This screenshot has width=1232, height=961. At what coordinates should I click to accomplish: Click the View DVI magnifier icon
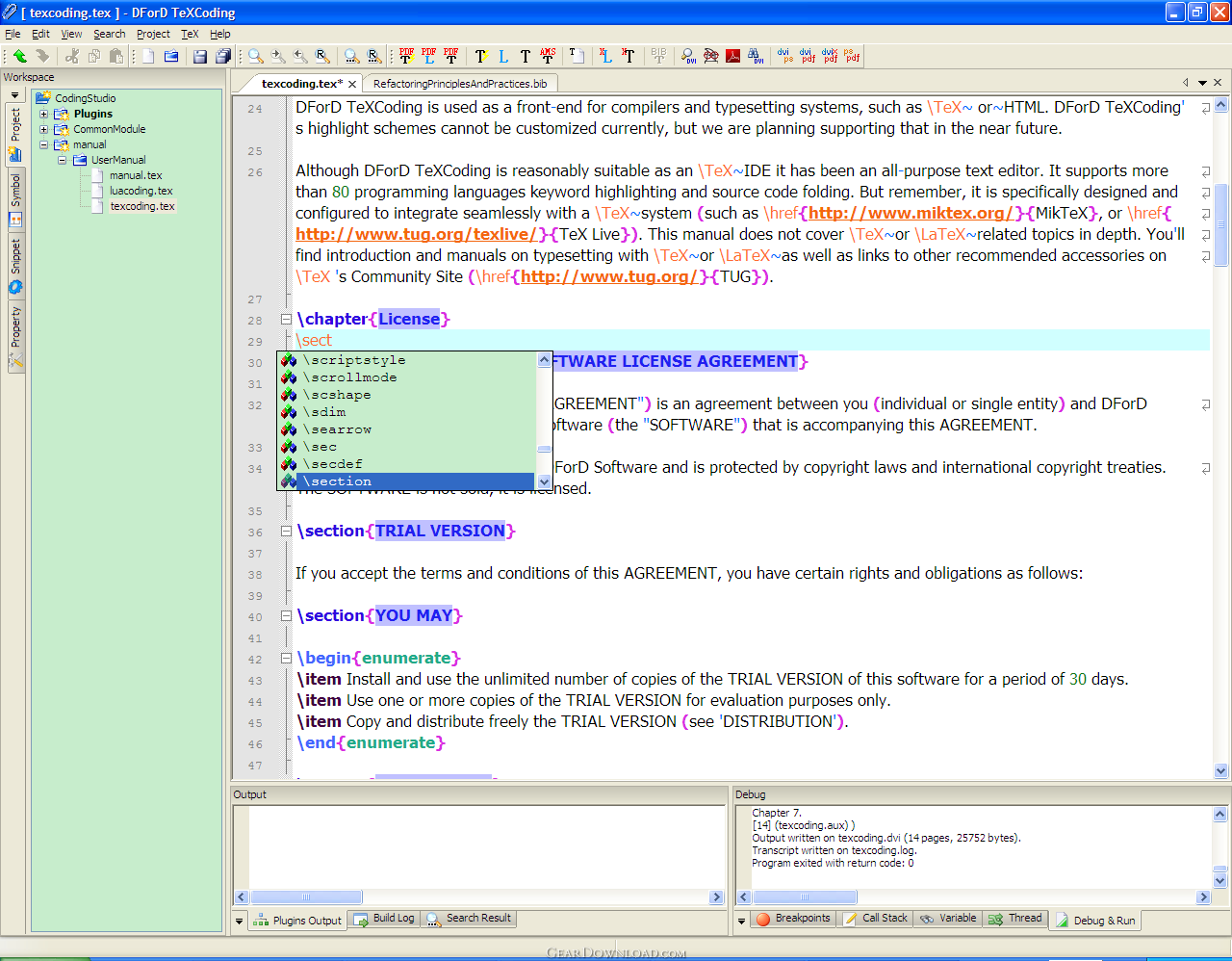(688, 56)
